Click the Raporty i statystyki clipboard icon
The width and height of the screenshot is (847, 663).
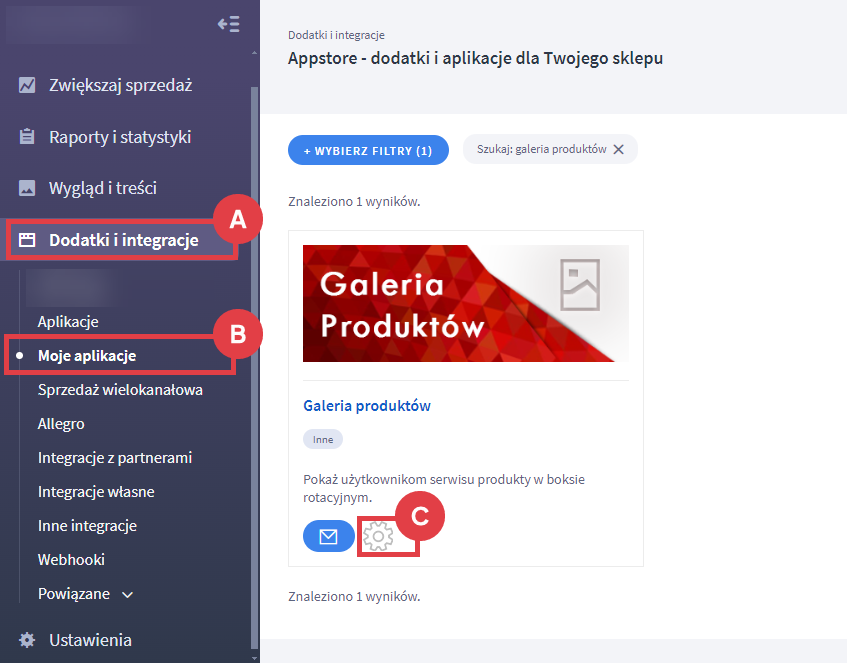pyautogui.click(x=28, y=137)
